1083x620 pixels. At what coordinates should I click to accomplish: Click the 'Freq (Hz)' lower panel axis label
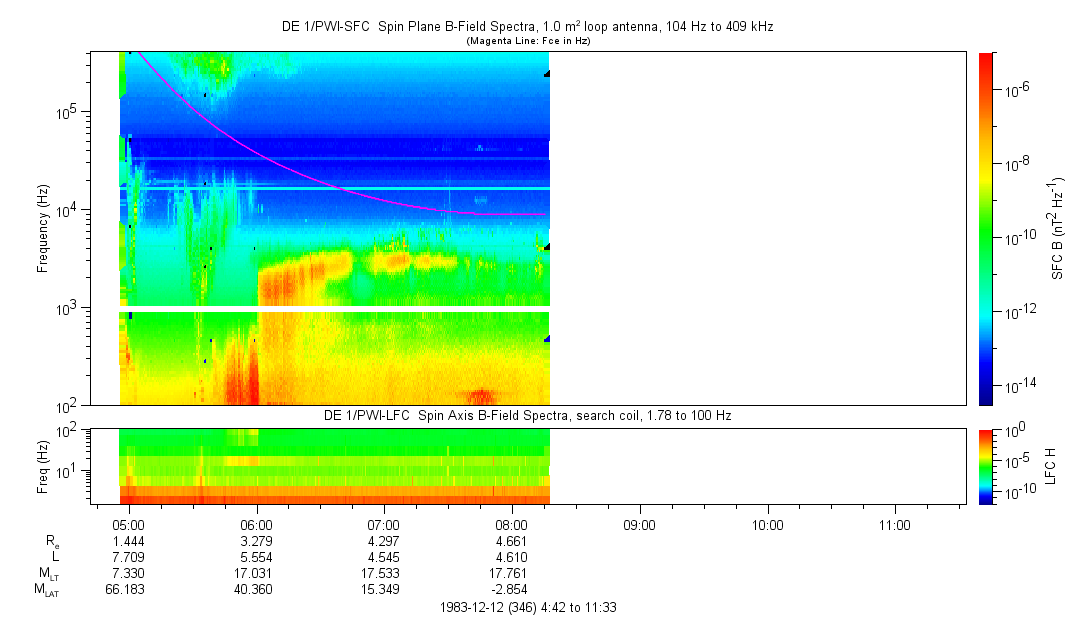tap(43, 466)
